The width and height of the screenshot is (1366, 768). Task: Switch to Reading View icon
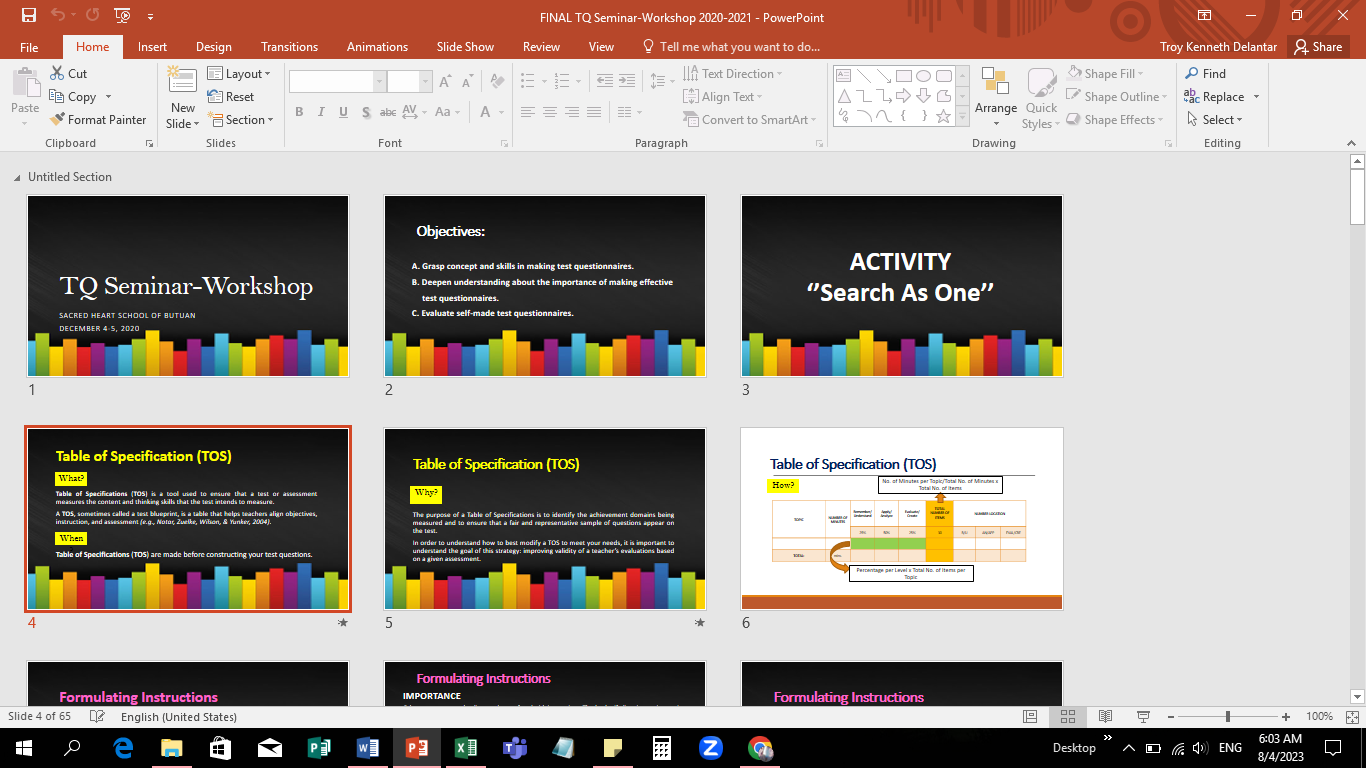[x=1105, y=717]
